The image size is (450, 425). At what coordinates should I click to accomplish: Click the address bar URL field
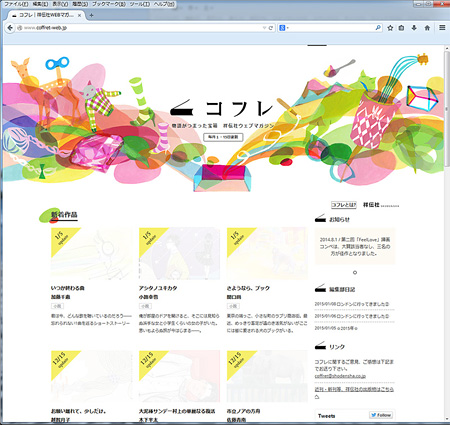(140, 28)
